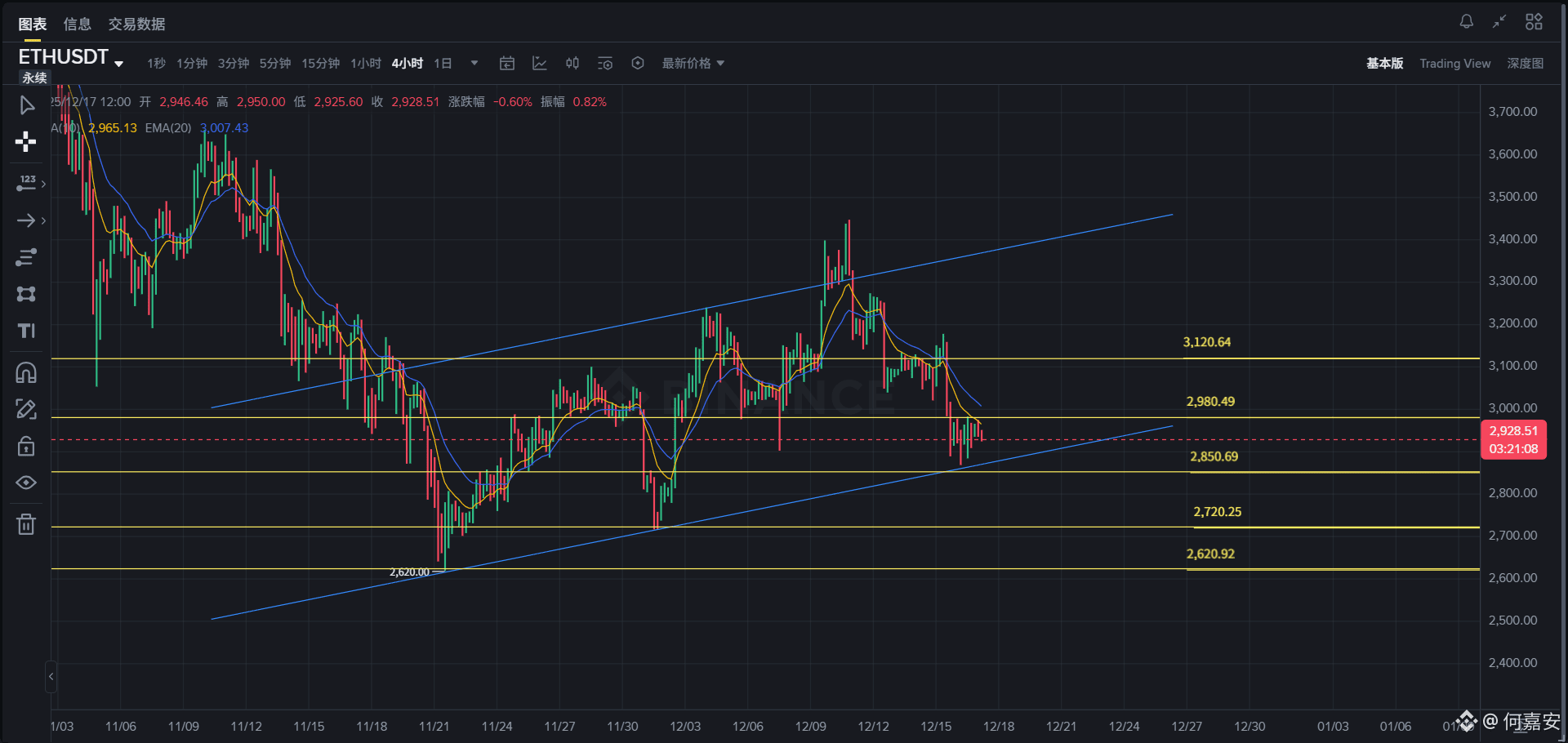
Task: Open the 深度图 depth chart
Action: [1526, 63]
